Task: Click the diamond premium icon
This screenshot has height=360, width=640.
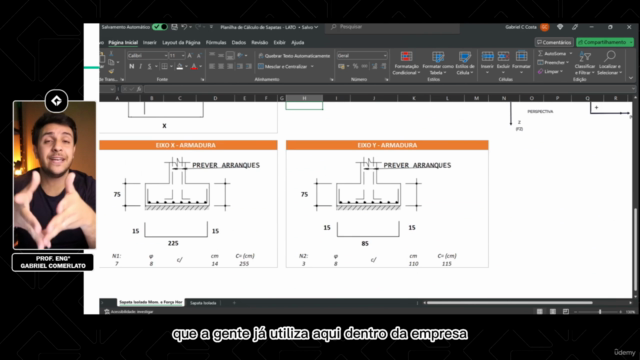Action: [560, 27]
